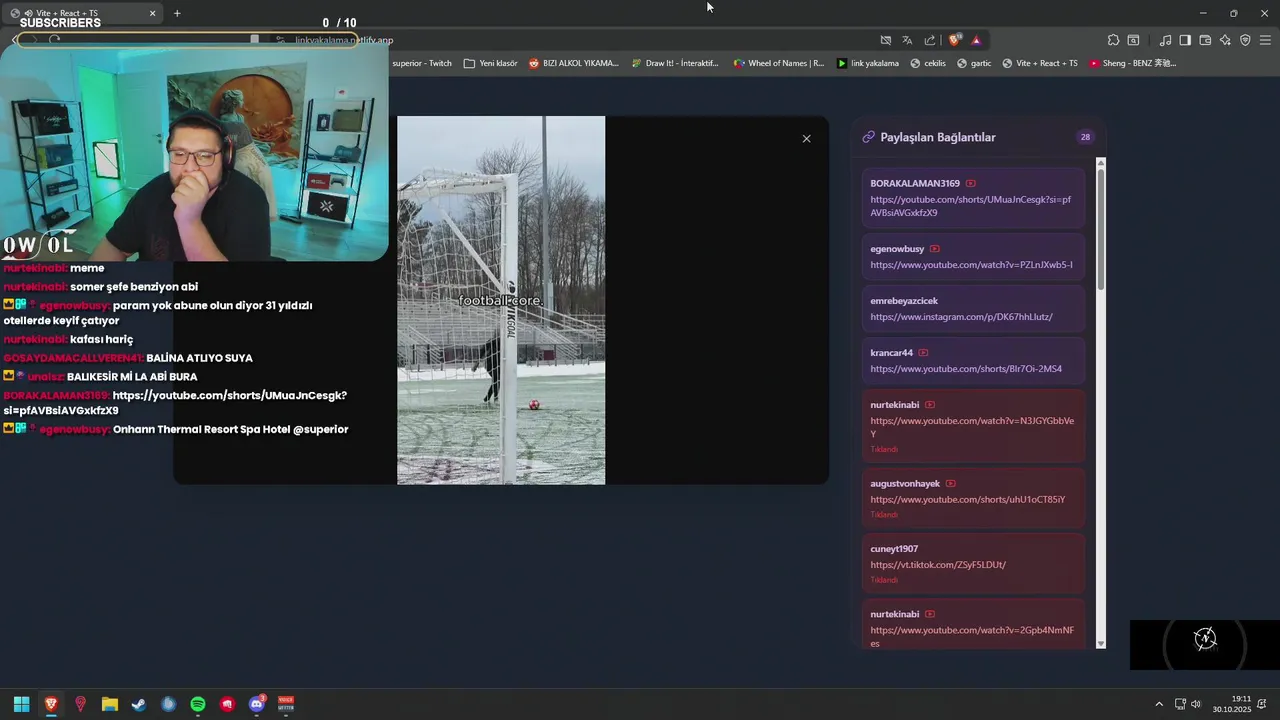Open the Leo AI sparkle icon
This screenshot has width=1280, height=720.
coord(1225,40)
